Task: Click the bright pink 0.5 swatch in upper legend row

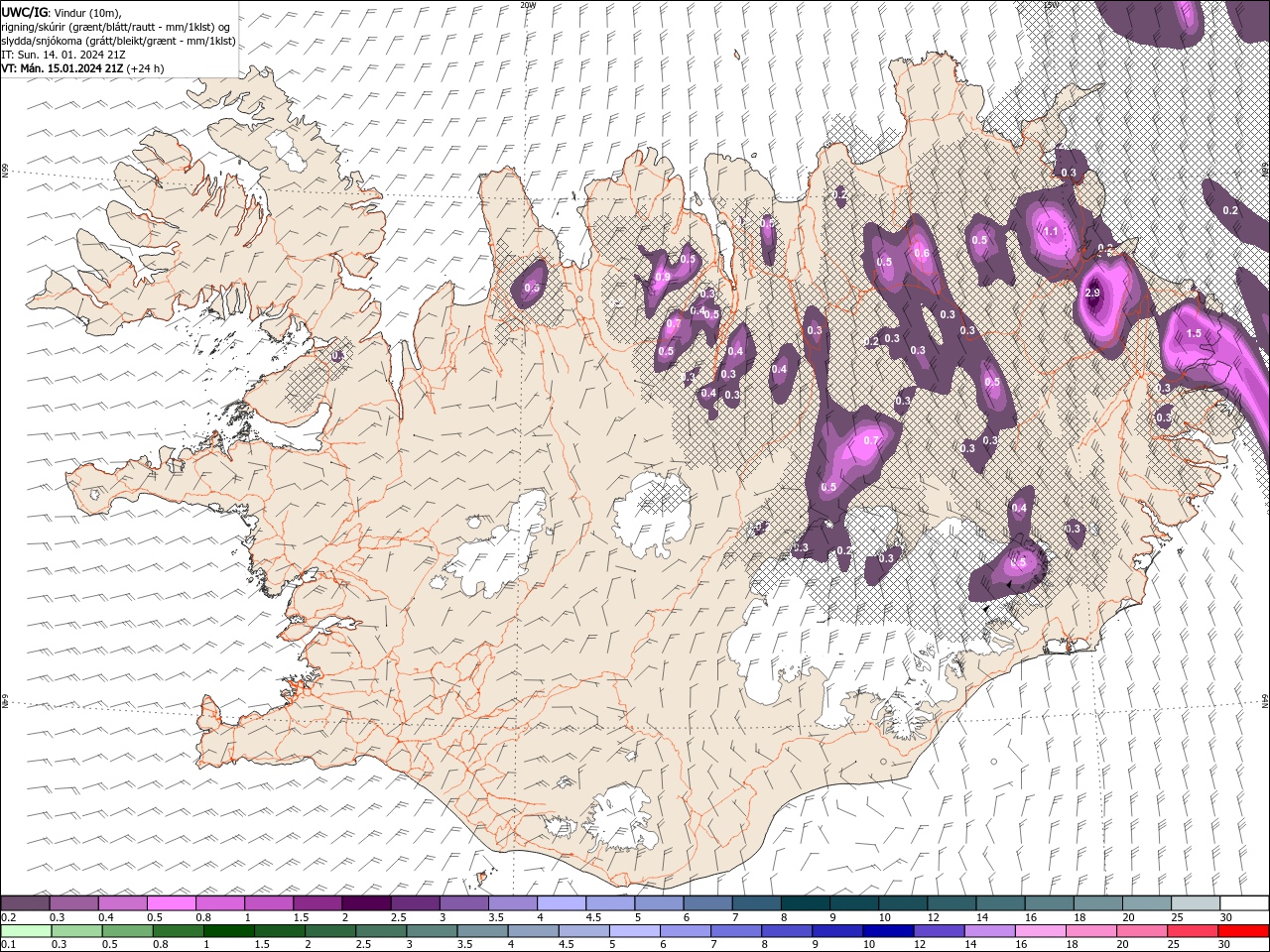Action: (x=172, y=903)
